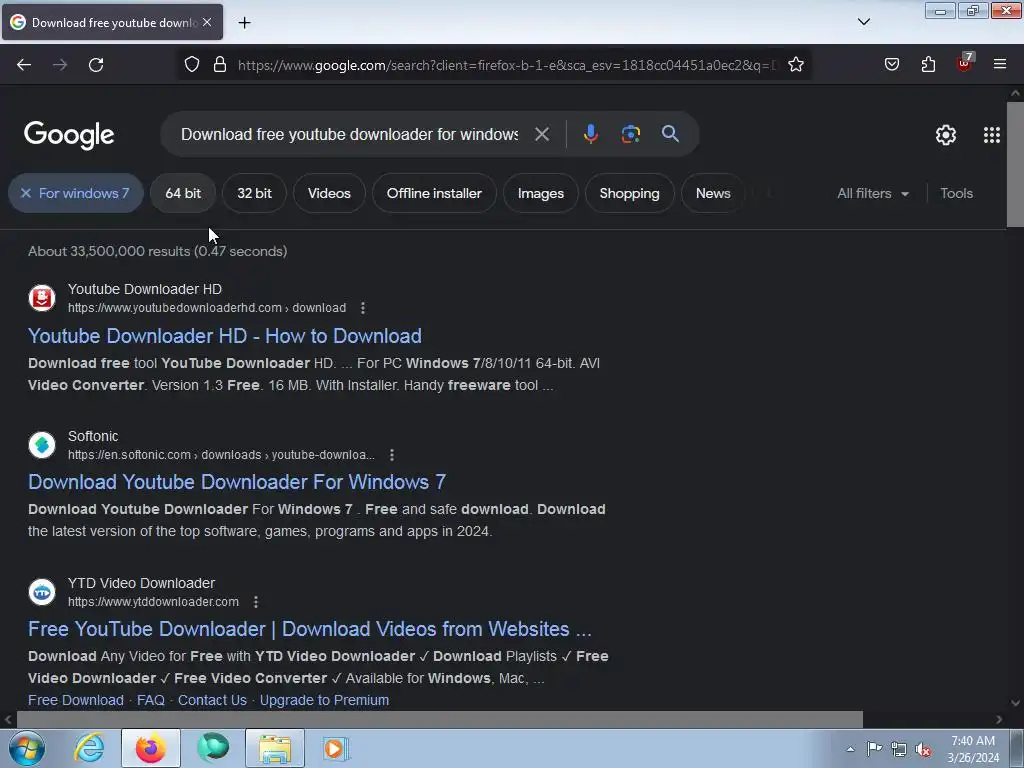Switch to the Shopping results tab
The height and width of the screenshot is (768, 1024).
630,193
